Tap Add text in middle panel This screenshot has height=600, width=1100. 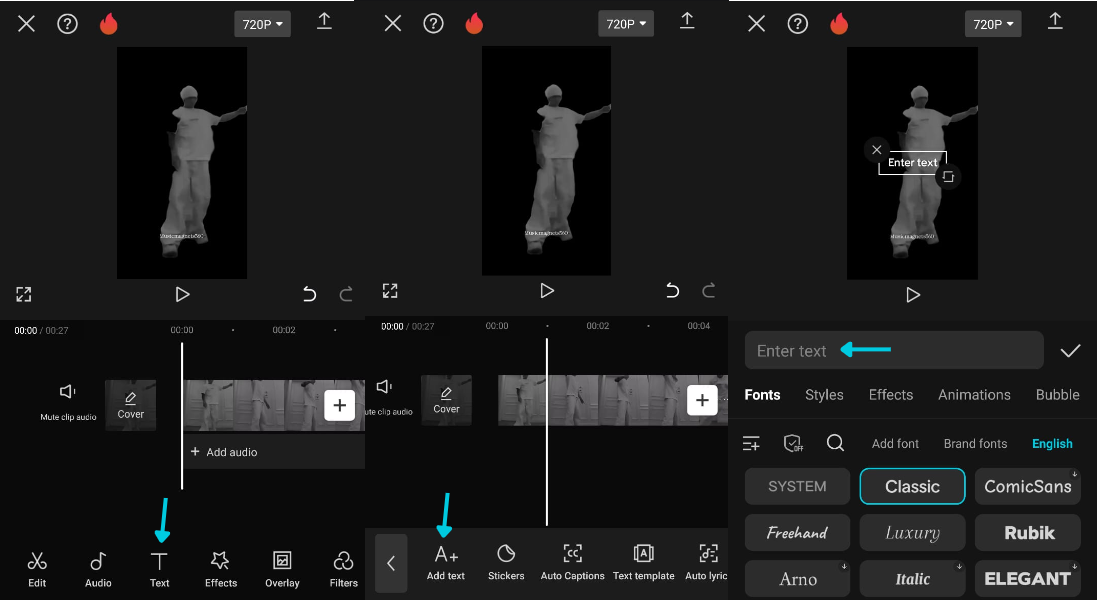pyautogui.click(x=446, y=563)
